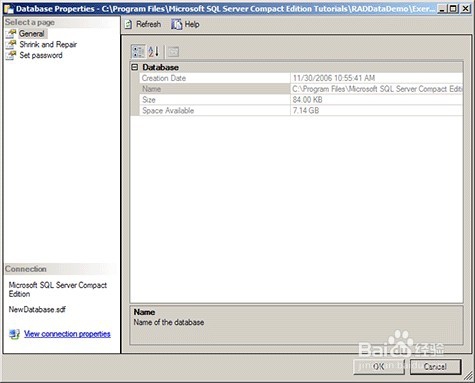The image size is (475, 383).
Task: Open the Shrink and Repair page
Action: point(48,44)
